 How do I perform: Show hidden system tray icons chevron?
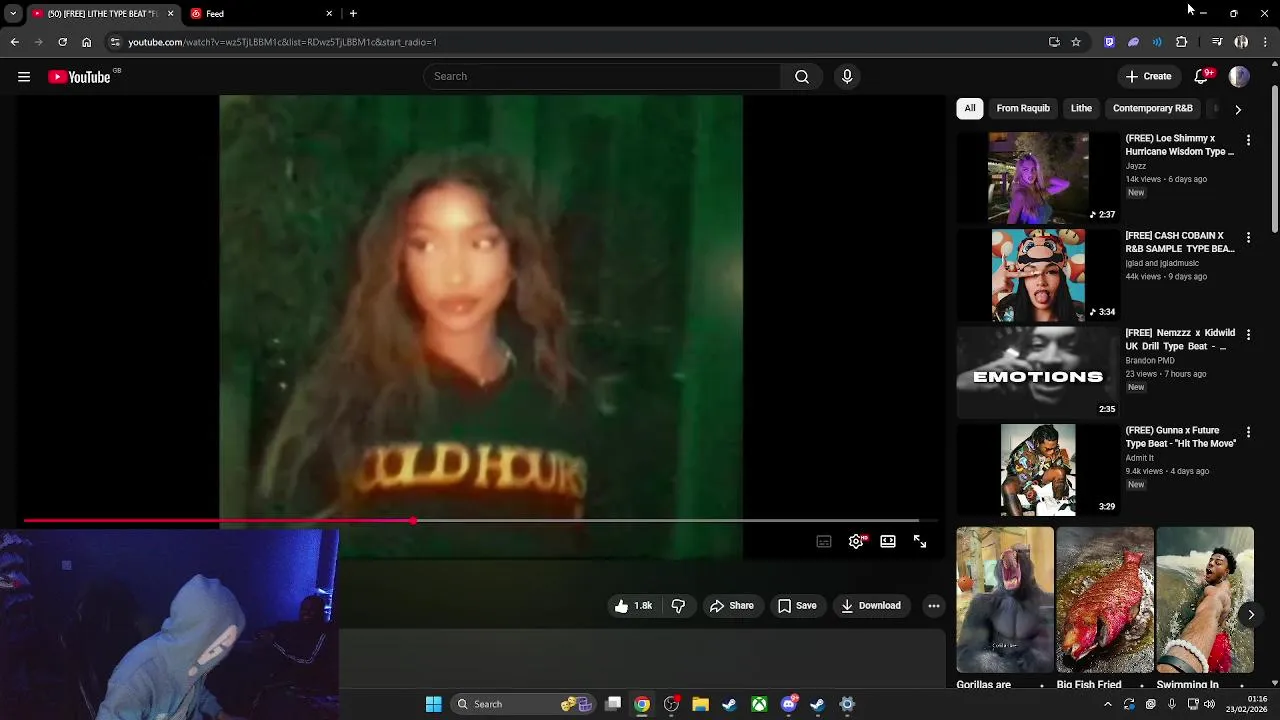coord(1107,704)
